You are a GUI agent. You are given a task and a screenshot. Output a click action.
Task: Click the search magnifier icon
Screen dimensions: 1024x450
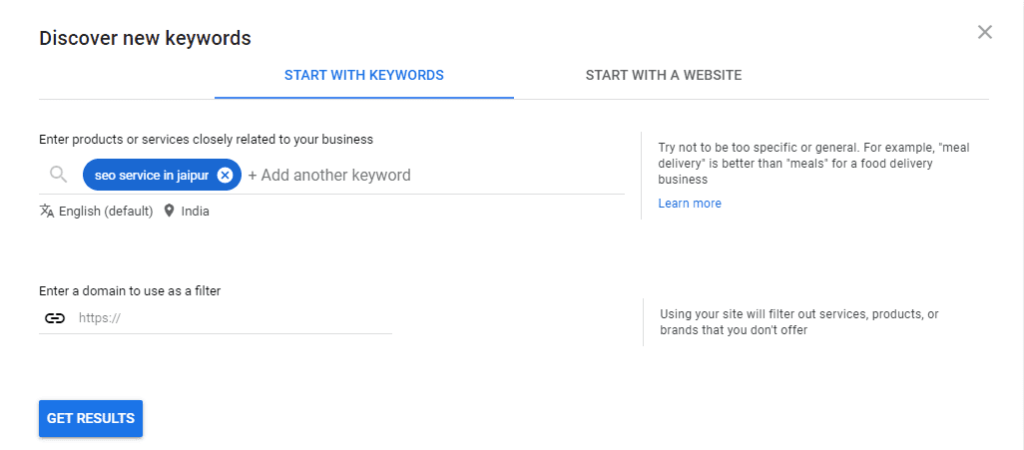tap(58, 175)
